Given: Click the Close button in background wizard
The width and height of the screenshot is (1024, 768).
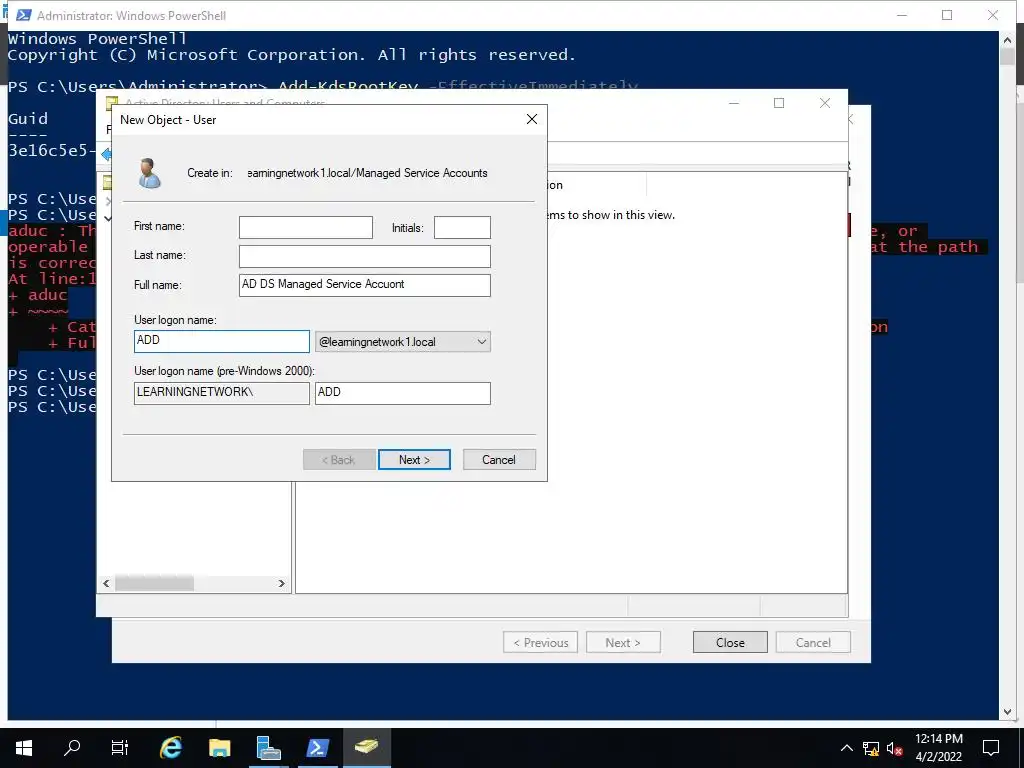Looking at the screenshot, I should (729, 642).
